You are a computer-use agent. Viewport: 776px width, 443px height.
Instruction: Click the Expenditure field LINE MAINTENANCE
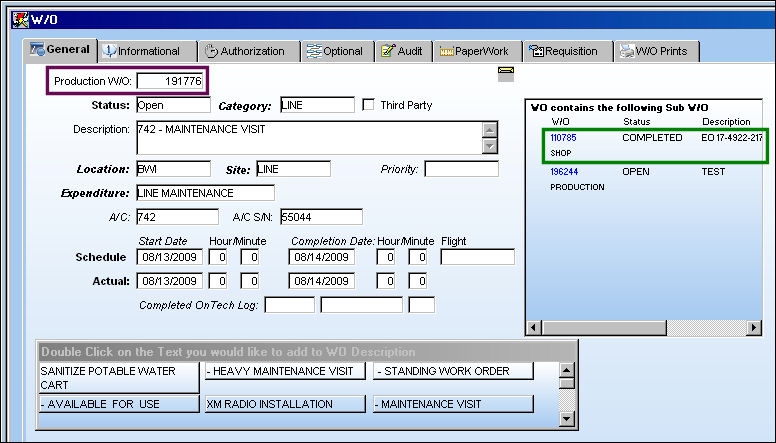click(205, 193)
